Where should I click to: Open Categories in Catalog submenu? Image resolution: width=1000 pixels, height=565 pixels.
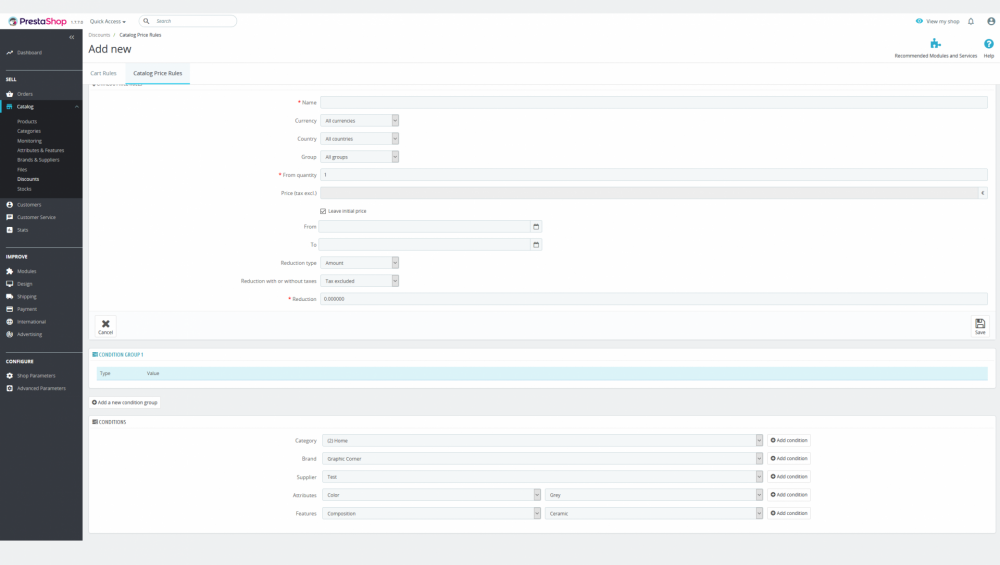(29, 131)
